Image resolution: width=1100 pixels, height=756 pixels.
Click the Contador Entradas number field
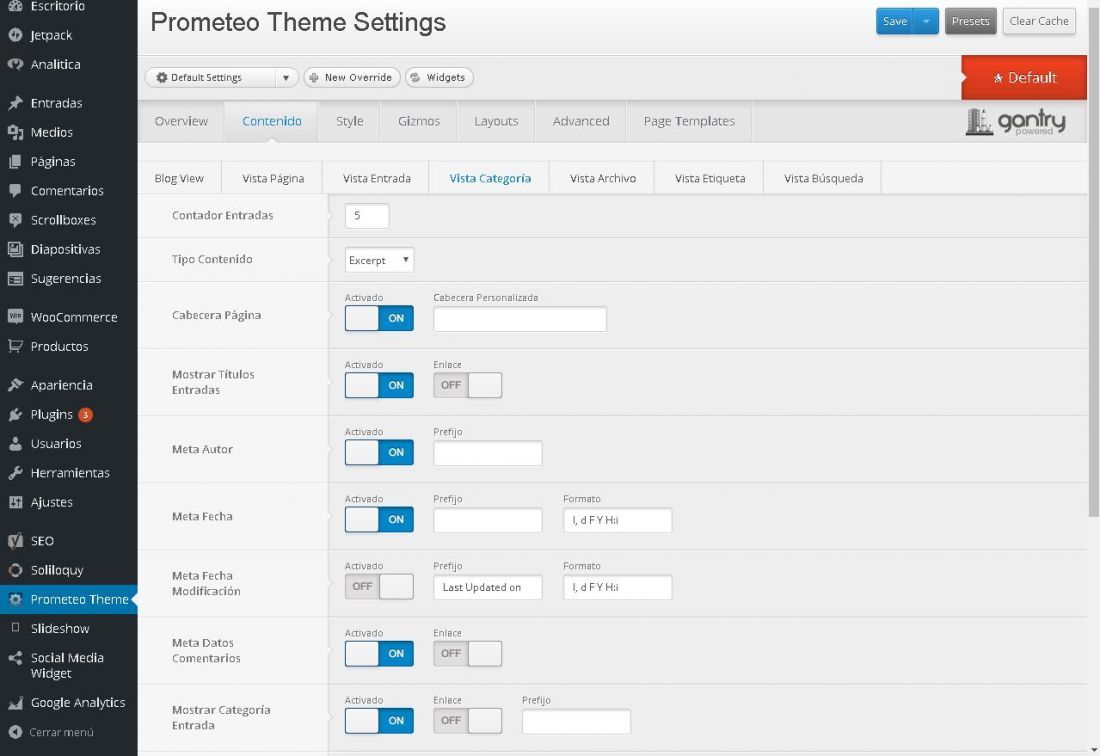tap(367, 216)
